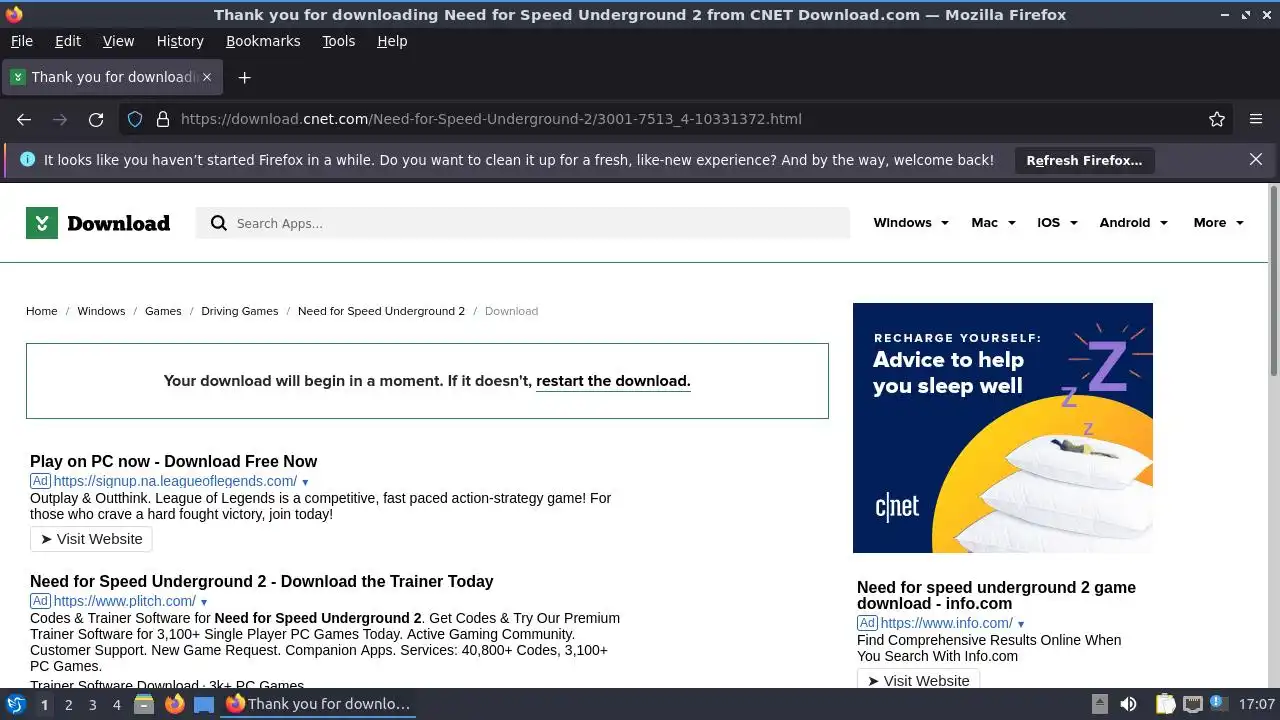Image resolution: width=1280 pixels, height=720 pixels.
Task: Click the green CNET Download logo icon
Action: [42, 223]
